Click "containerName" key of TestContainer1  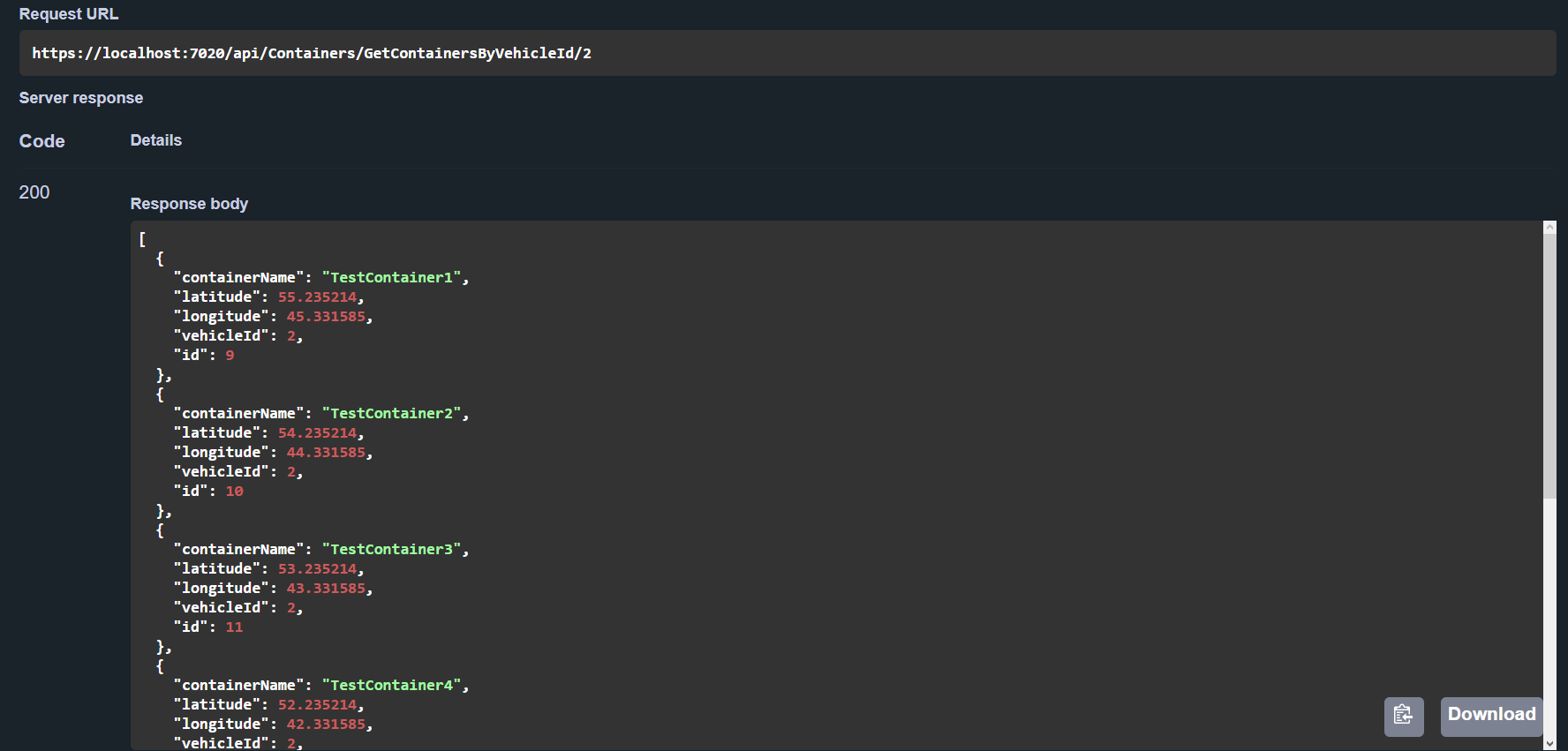238,277
